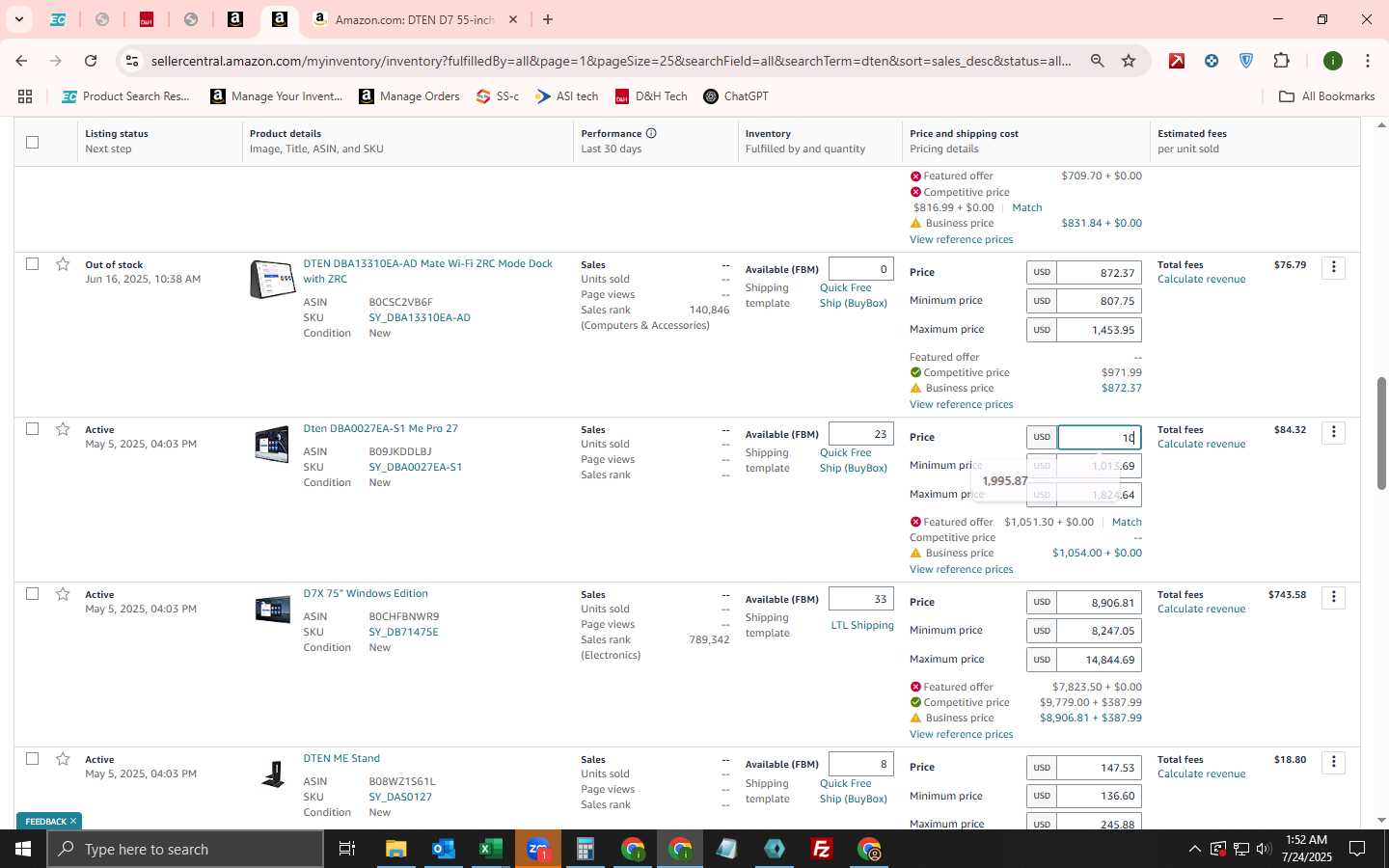The width and height of the screenshot is (1389, 868).
Task: Show hidden system tray icons
Action: [1194, 849]
